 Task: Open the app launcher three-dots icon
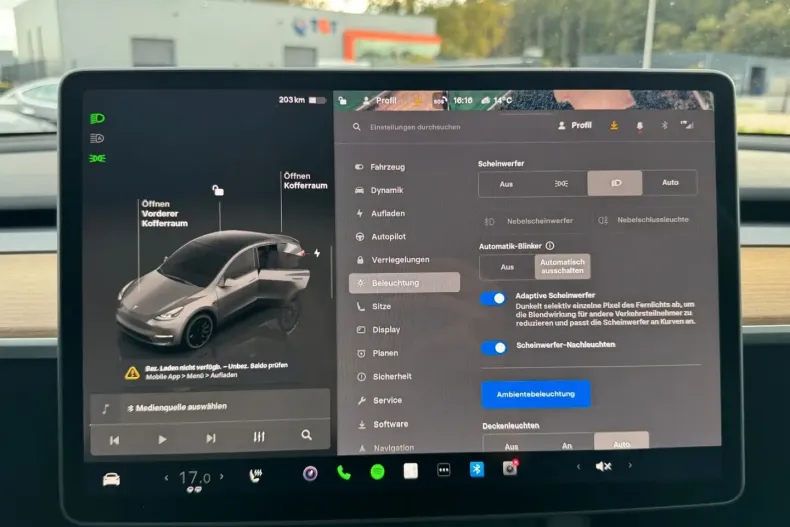[x=443, y=470]
